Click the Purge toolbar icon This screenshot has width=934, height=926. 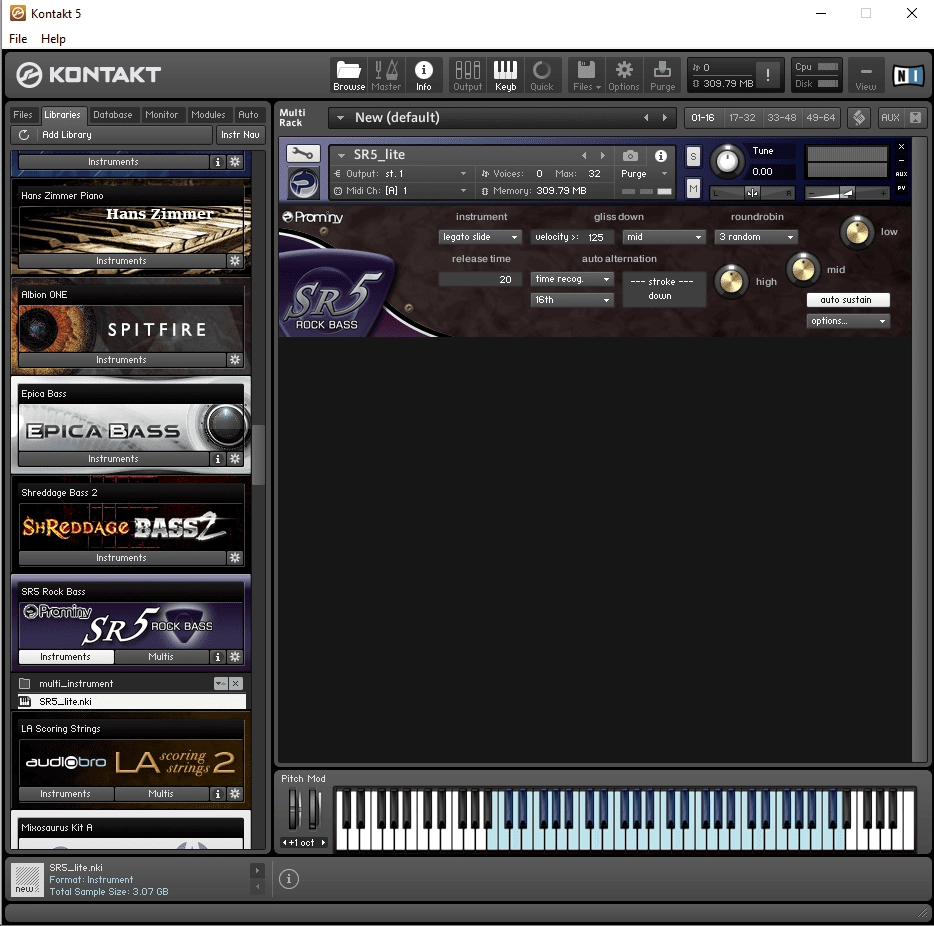pos(662,76)
